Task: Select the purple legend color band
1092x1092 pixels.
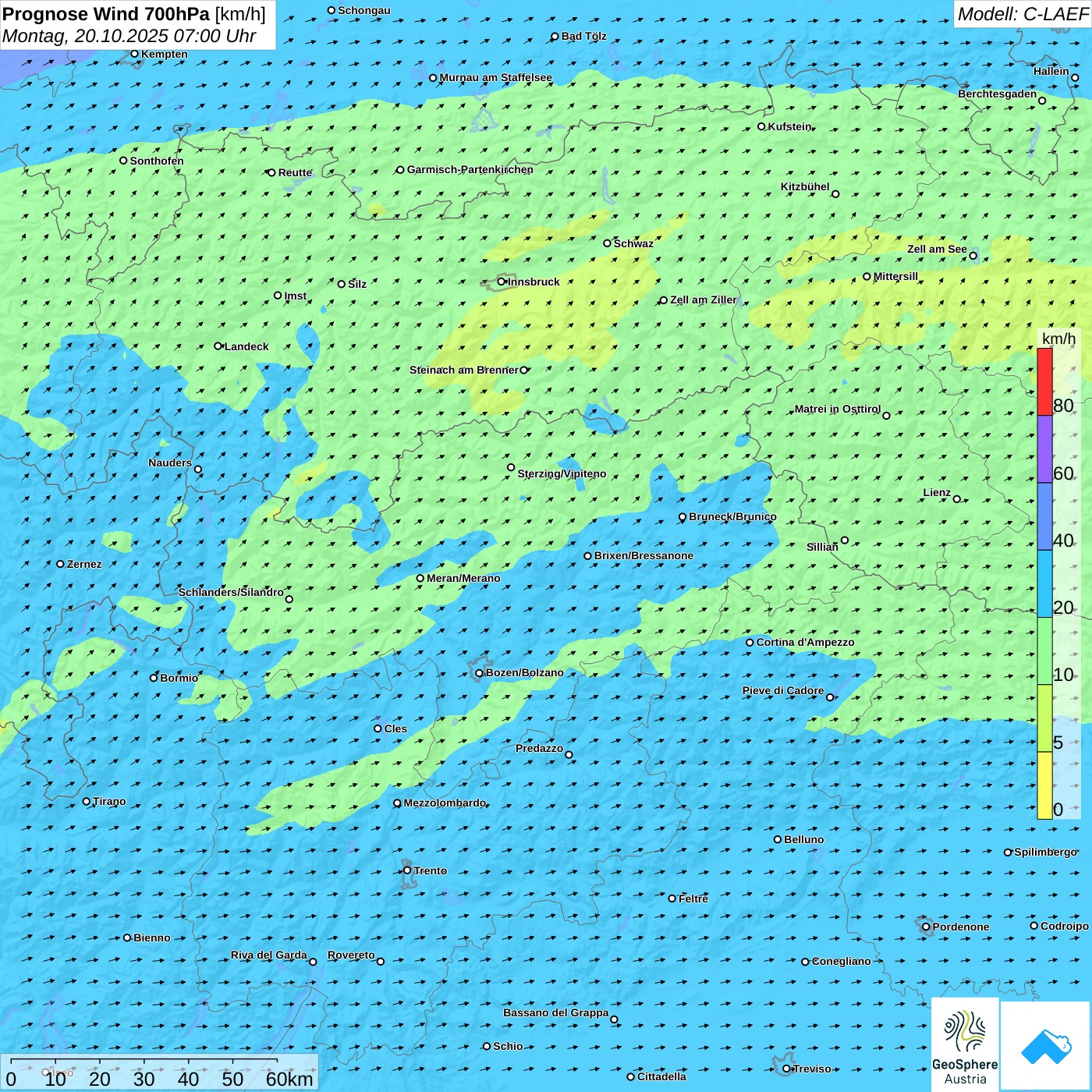Action: tap(1044, 448)
